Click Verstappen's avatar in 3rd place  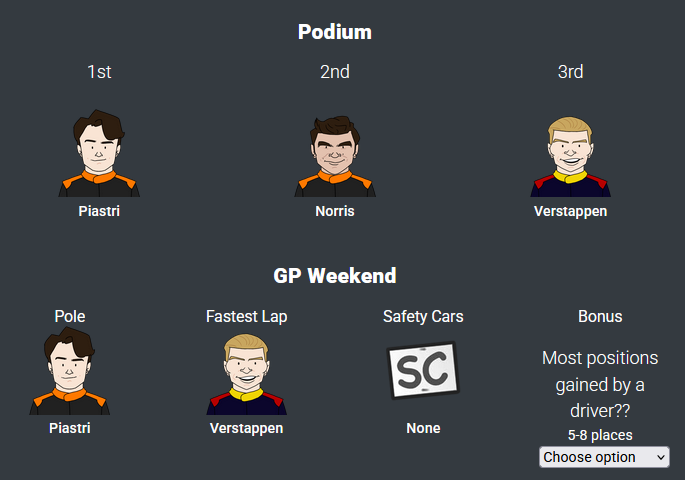pyautogui.click(x=570, y=157)
